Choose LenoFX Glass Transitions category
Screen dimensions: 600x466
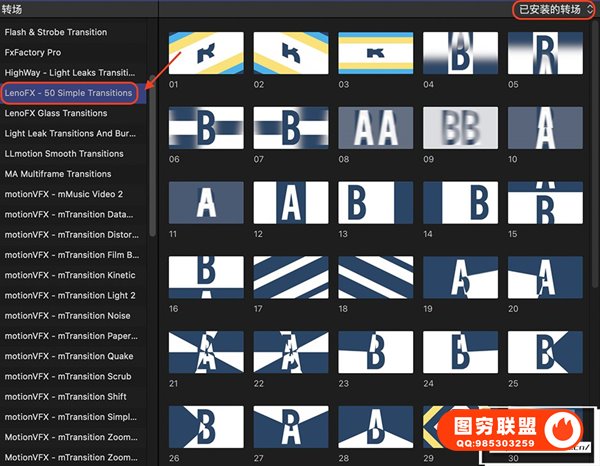pyautogui.click(x=57, y=113)
